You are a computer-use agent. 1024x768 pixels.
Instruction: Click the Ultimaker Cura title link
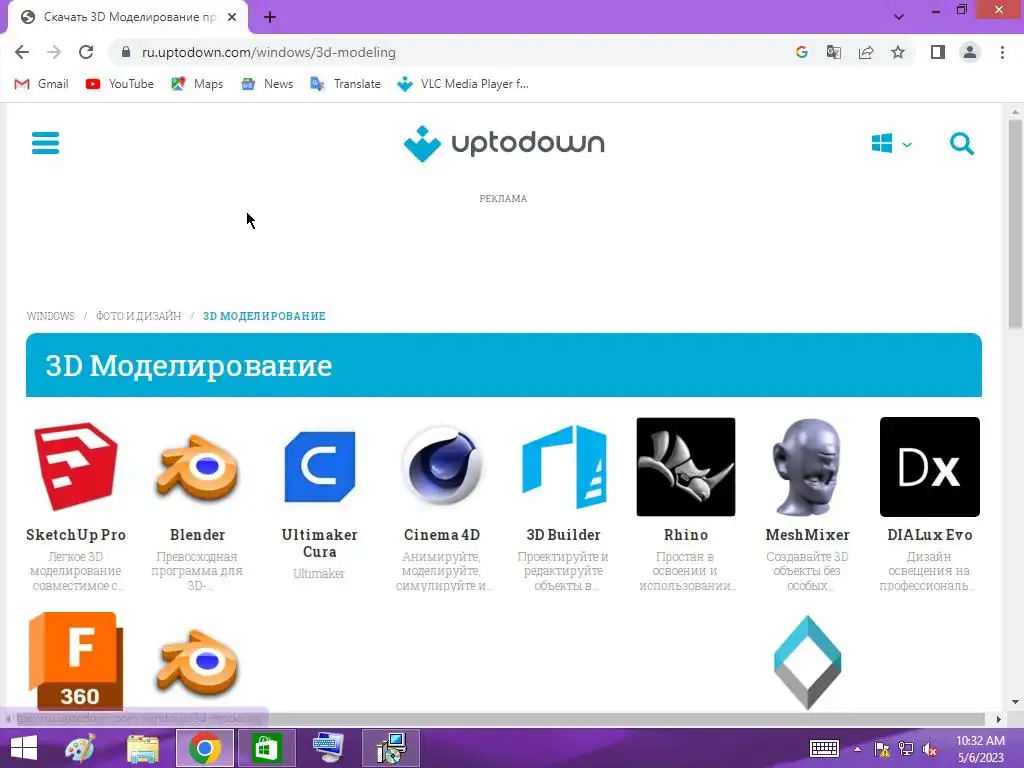[x=319, y=543]
